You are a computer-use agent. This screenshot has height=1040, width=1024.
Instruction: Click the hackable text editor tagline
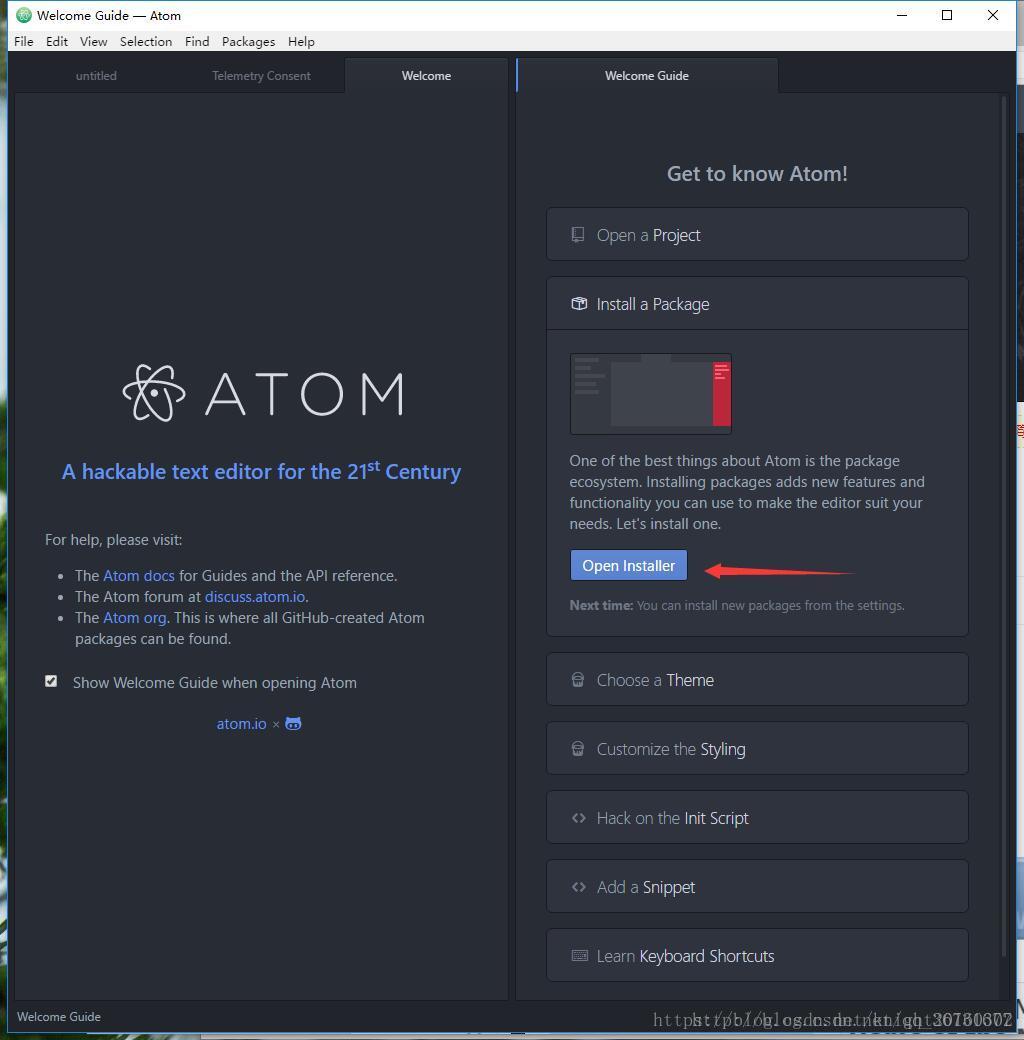coord(261,470)
